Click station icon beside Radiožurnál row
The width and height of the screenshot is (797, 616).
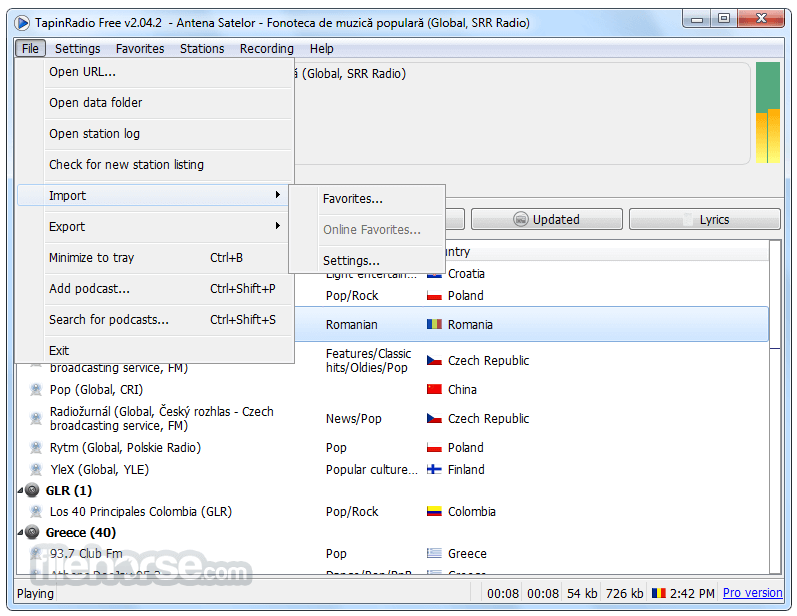click(x=36, y=419)
